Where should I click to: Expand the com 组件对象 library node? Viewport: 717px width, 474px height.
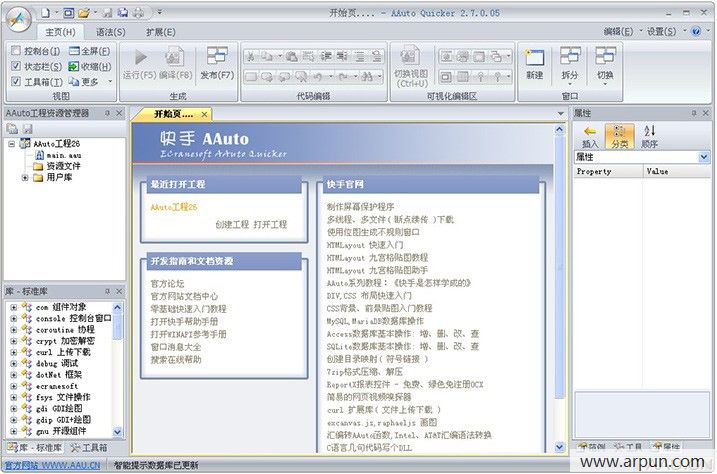click(x=14, y=307)
